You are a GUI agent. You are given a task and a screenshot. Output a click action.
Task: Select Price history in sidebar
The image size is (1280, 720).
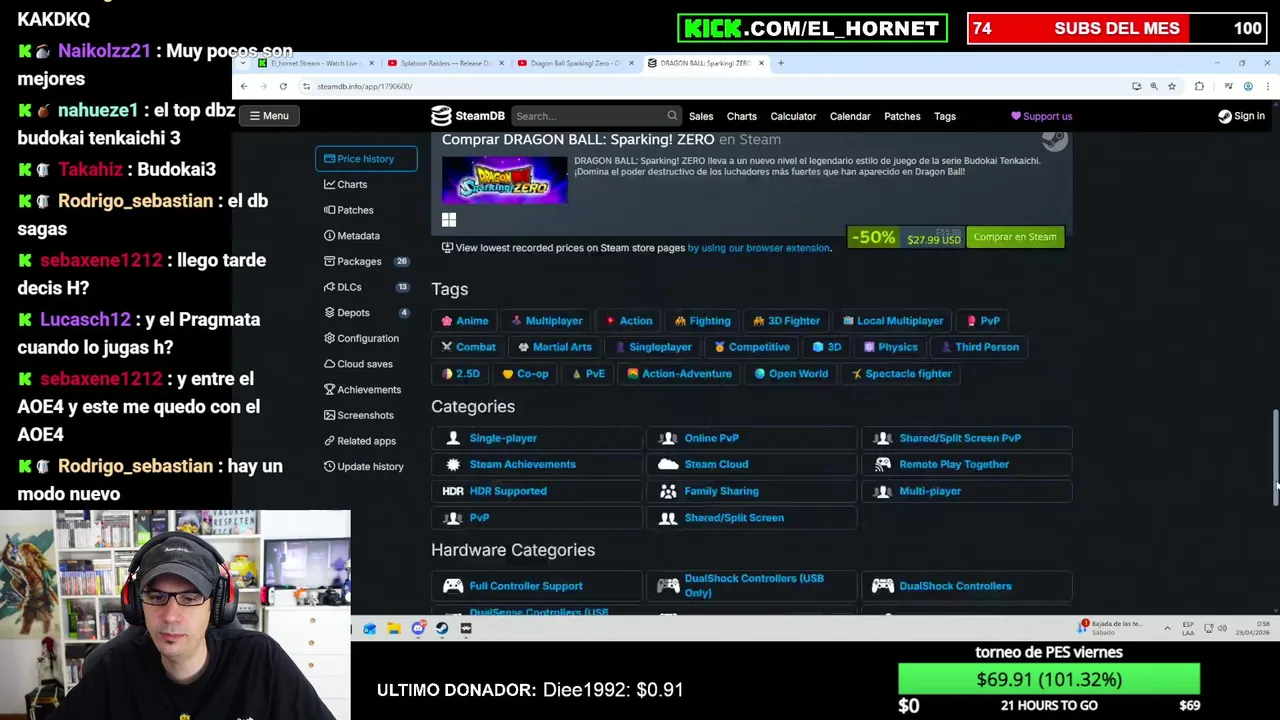366,158
